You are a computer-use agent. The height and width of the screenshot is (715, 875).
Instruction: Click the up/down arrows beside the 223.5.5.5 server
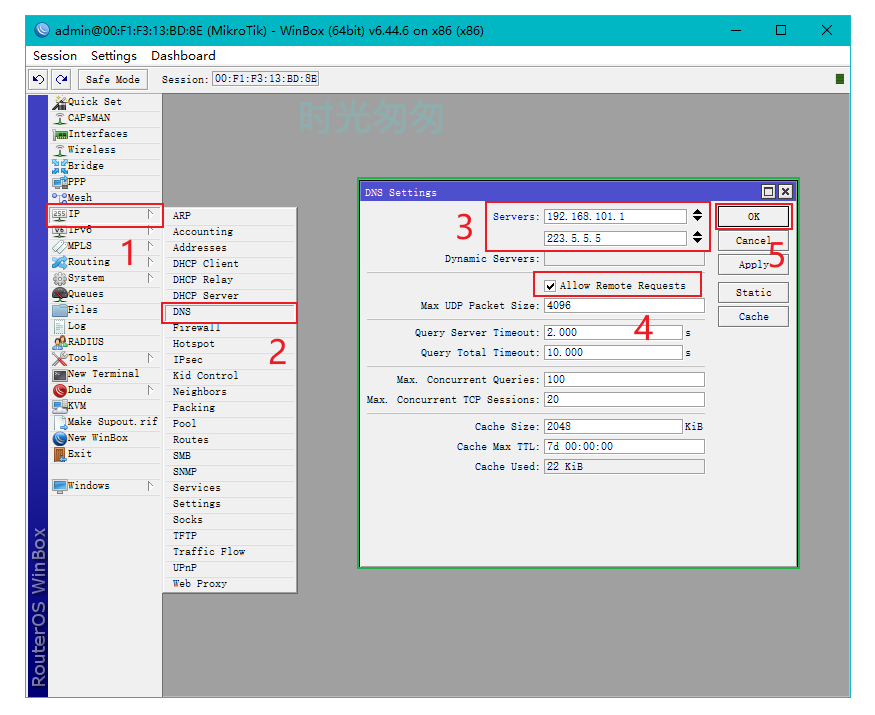coord(697,238)
